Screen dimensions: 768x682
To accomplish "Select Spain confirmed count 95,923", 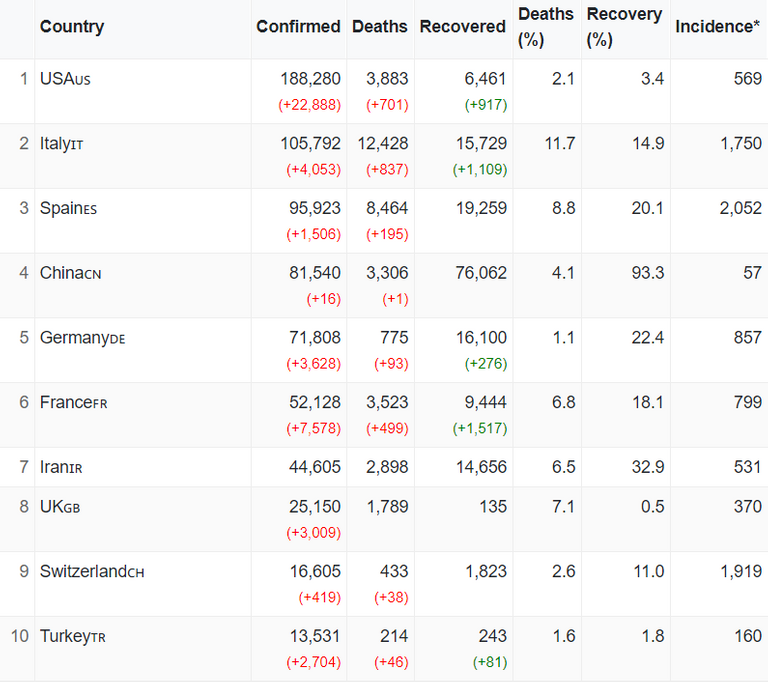I will (315, 208).
